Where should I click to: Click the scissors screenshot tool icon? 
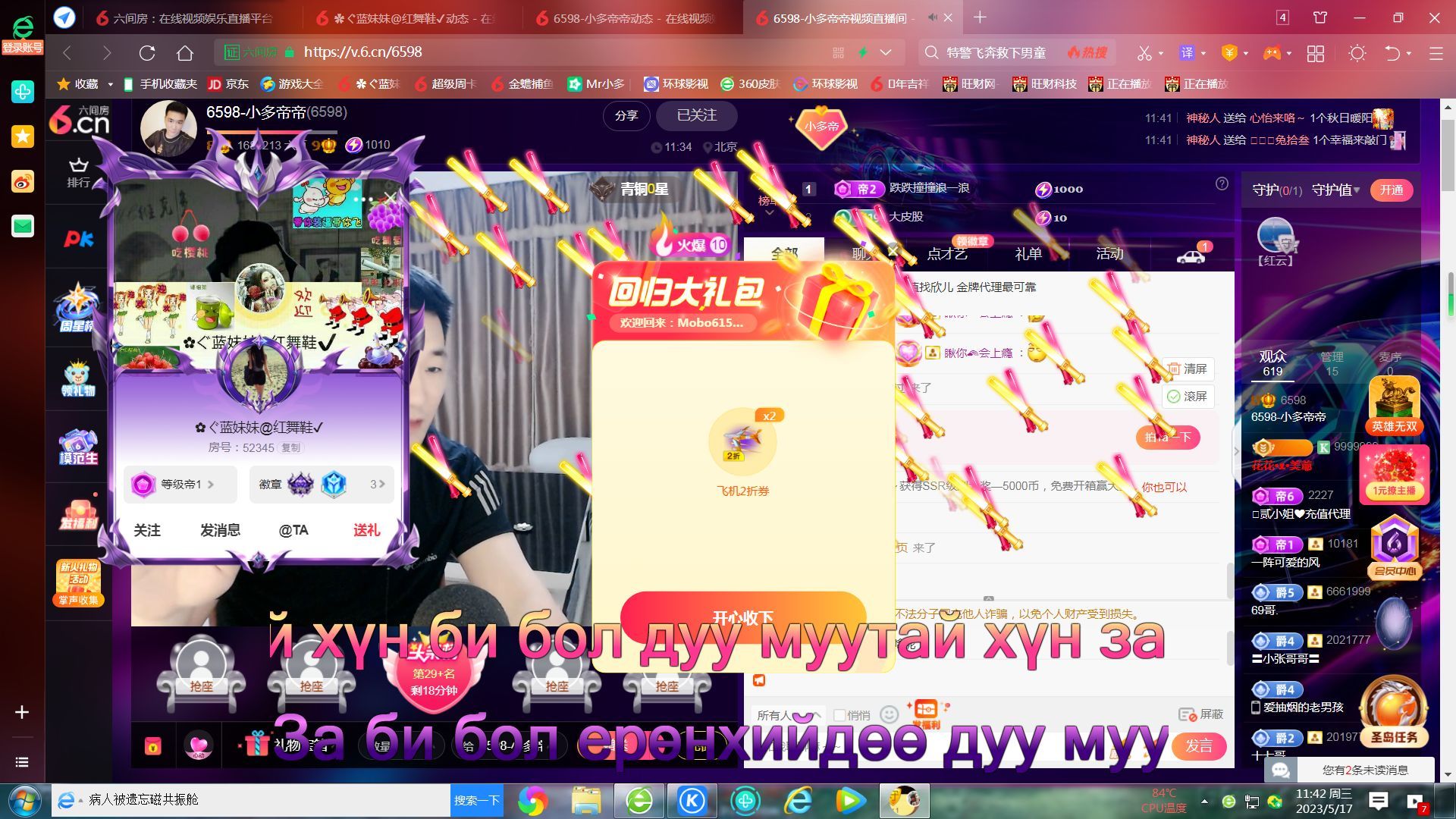coord(1144,53)
